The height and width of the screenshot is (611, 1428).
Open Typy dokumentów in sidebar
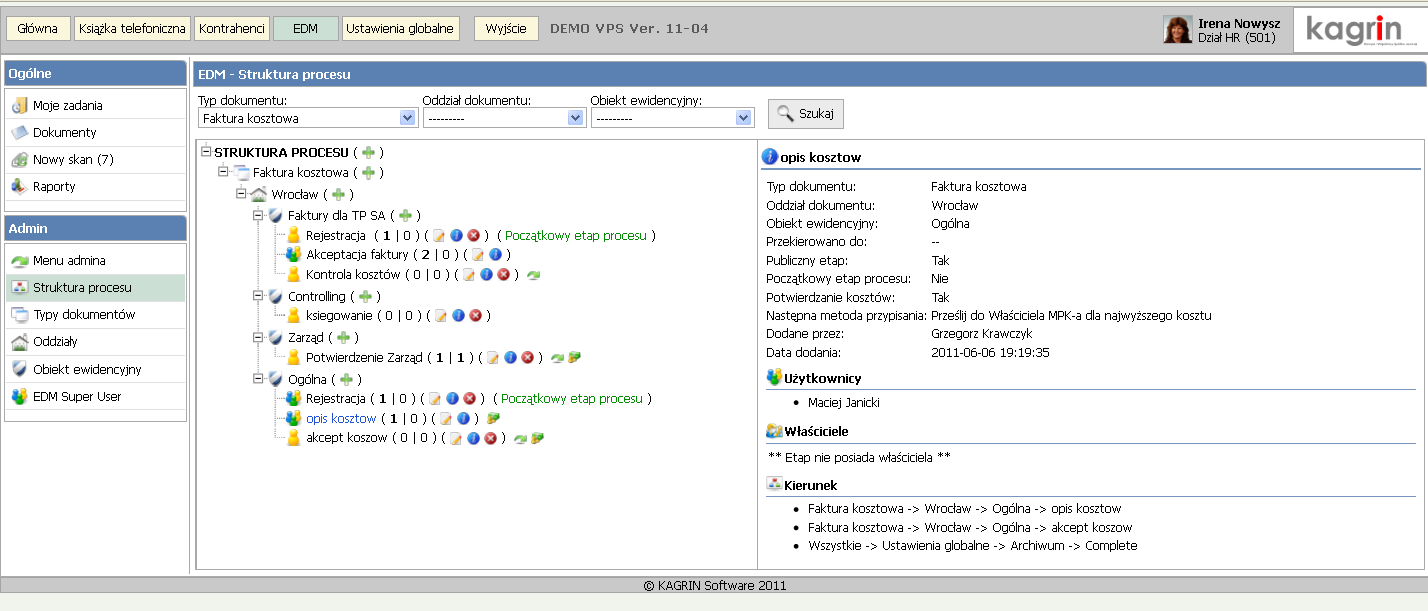pos(96,314)
